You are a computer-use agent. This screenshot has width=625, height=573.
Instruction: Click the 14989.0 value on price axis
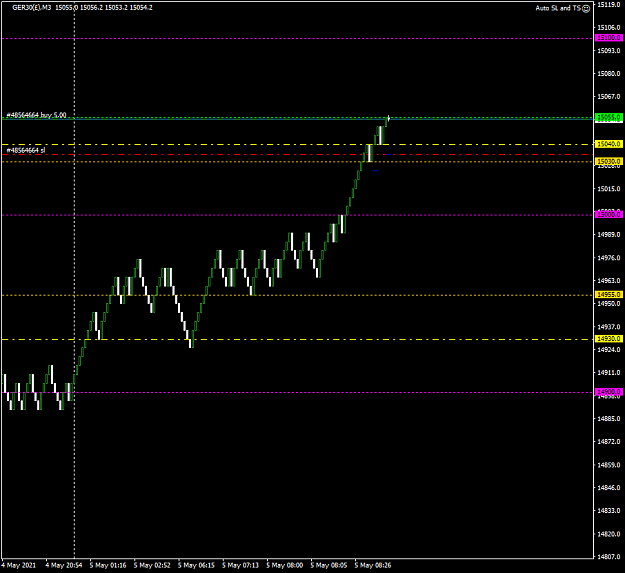pyautogui.click(x=609, y=235)
